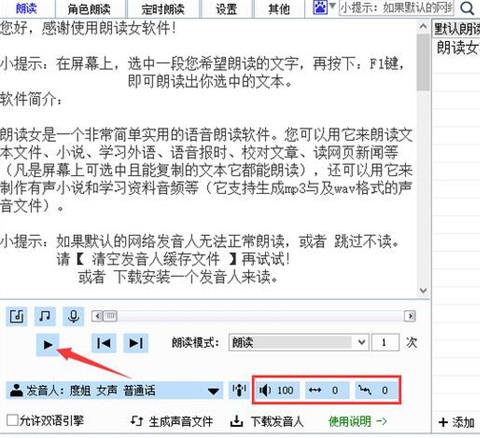Open the 角色朗读 tab

point(89,9)
